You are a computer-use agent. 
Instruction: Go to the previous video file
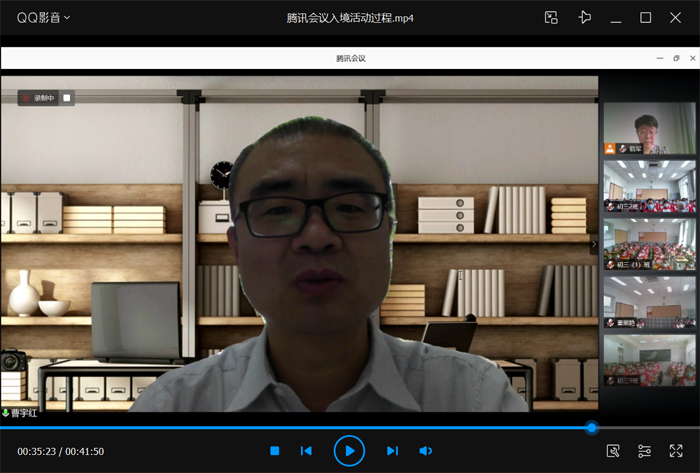click(306, 451)
